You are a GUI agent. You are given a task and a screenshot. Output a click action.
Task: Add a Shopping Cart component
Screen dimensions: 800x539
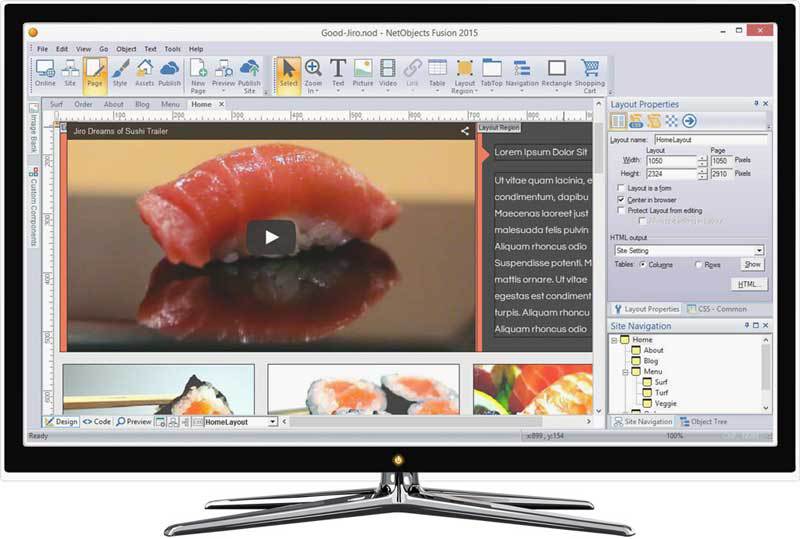coord(590,76)
